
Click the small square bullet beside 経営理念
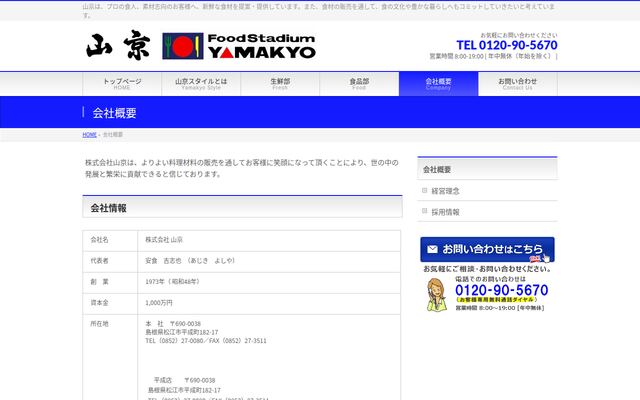pyautogui.click(x=424, y=190)
